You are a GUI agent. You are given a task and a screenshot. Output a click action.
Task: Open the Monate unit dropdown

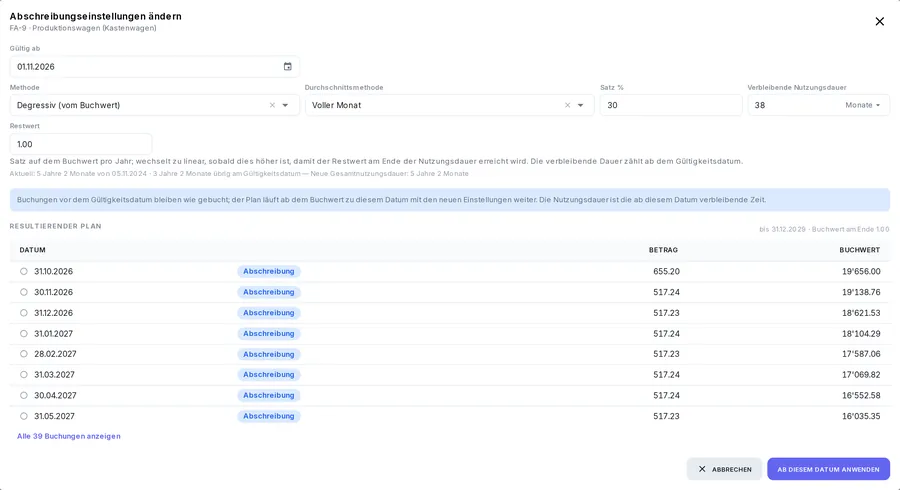(x=863, y=105)
